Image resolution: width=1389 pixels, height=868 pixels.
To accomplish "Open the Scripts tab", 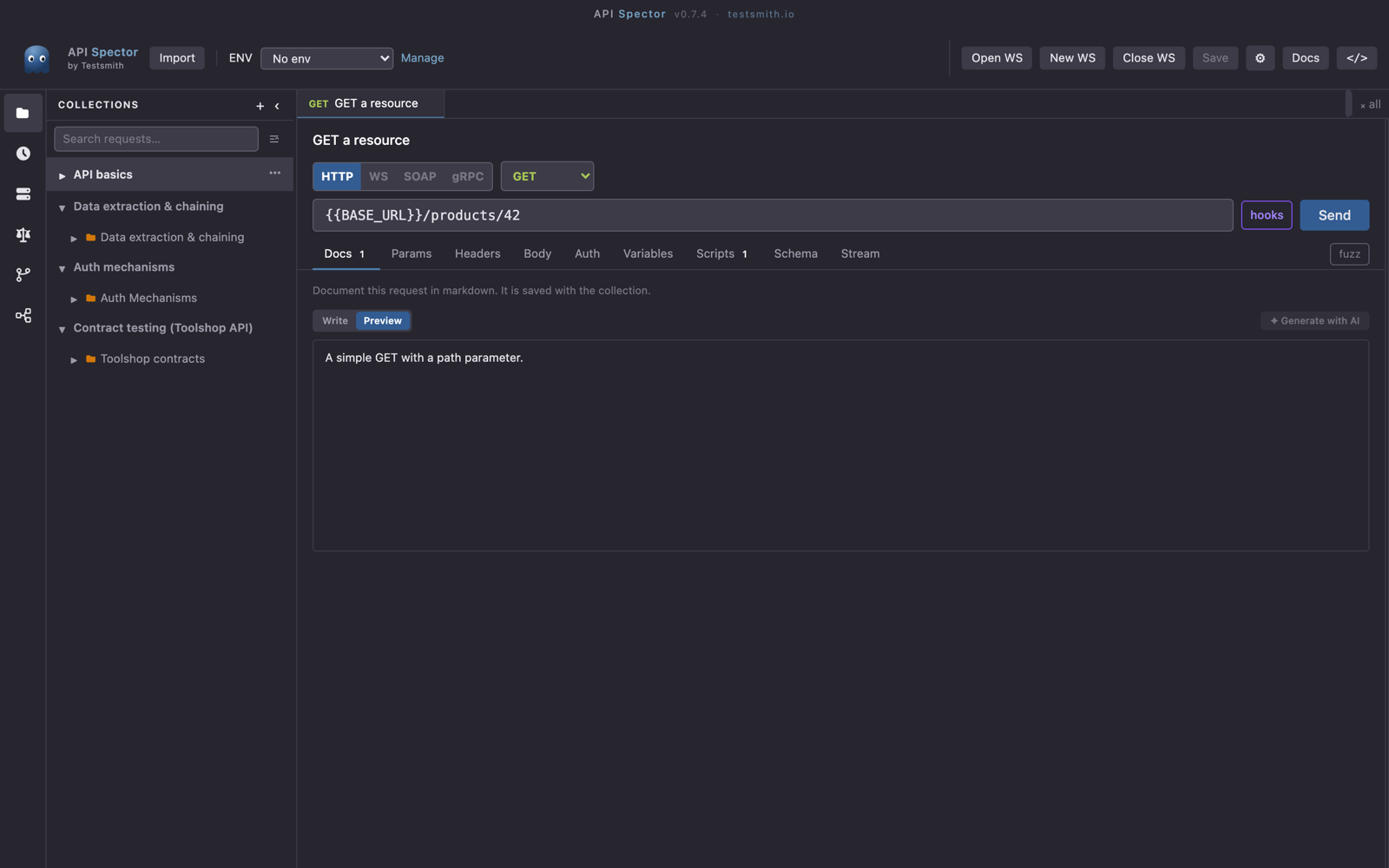I will tap(721, 253).
